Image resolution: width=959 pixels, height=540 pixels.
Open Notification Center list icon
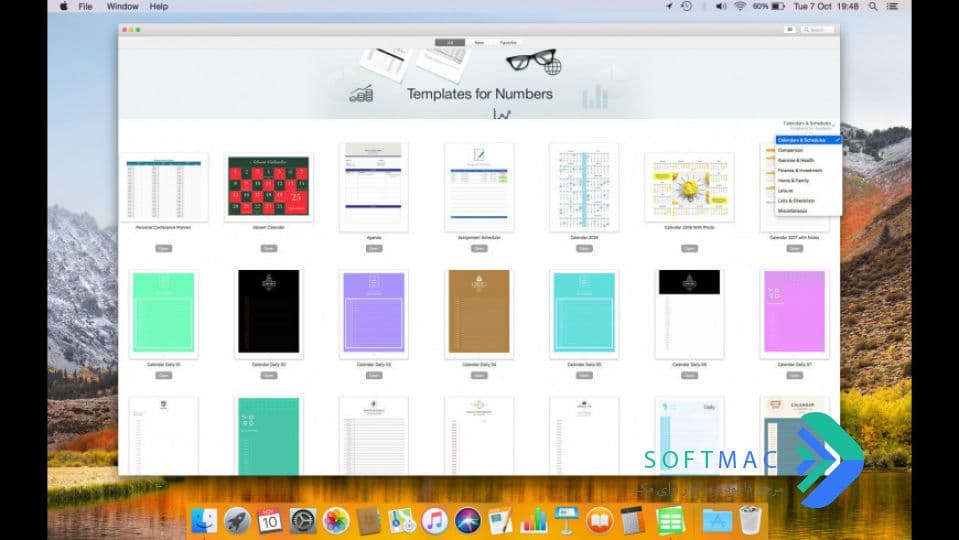pyautogui.click(x=893, y=6)
